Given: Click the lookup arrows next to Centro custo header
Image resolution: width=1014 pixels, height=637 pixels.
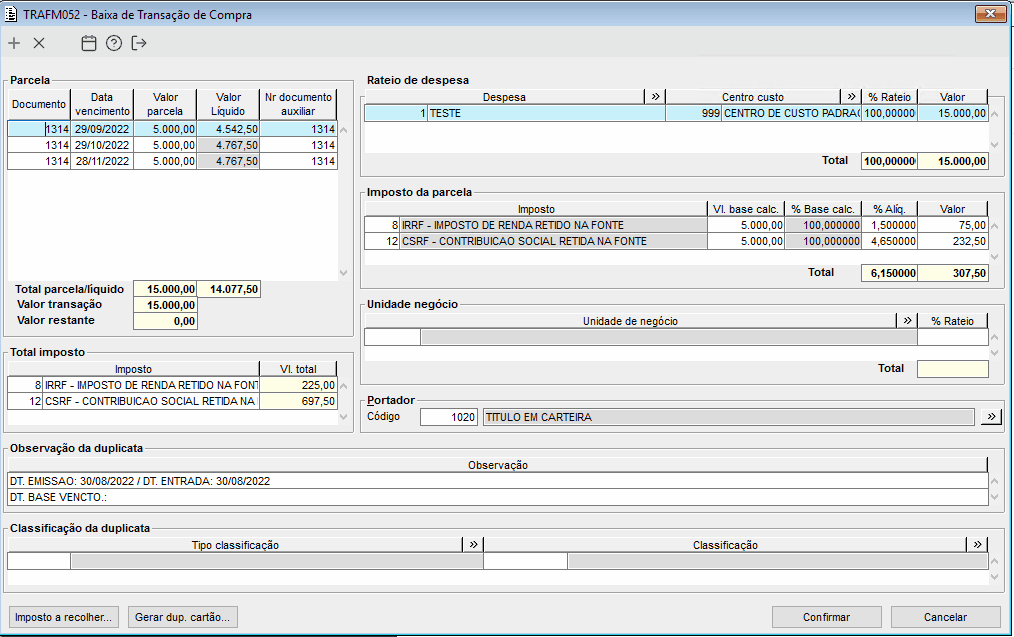Looking at the screenshot, I should 851,97.
